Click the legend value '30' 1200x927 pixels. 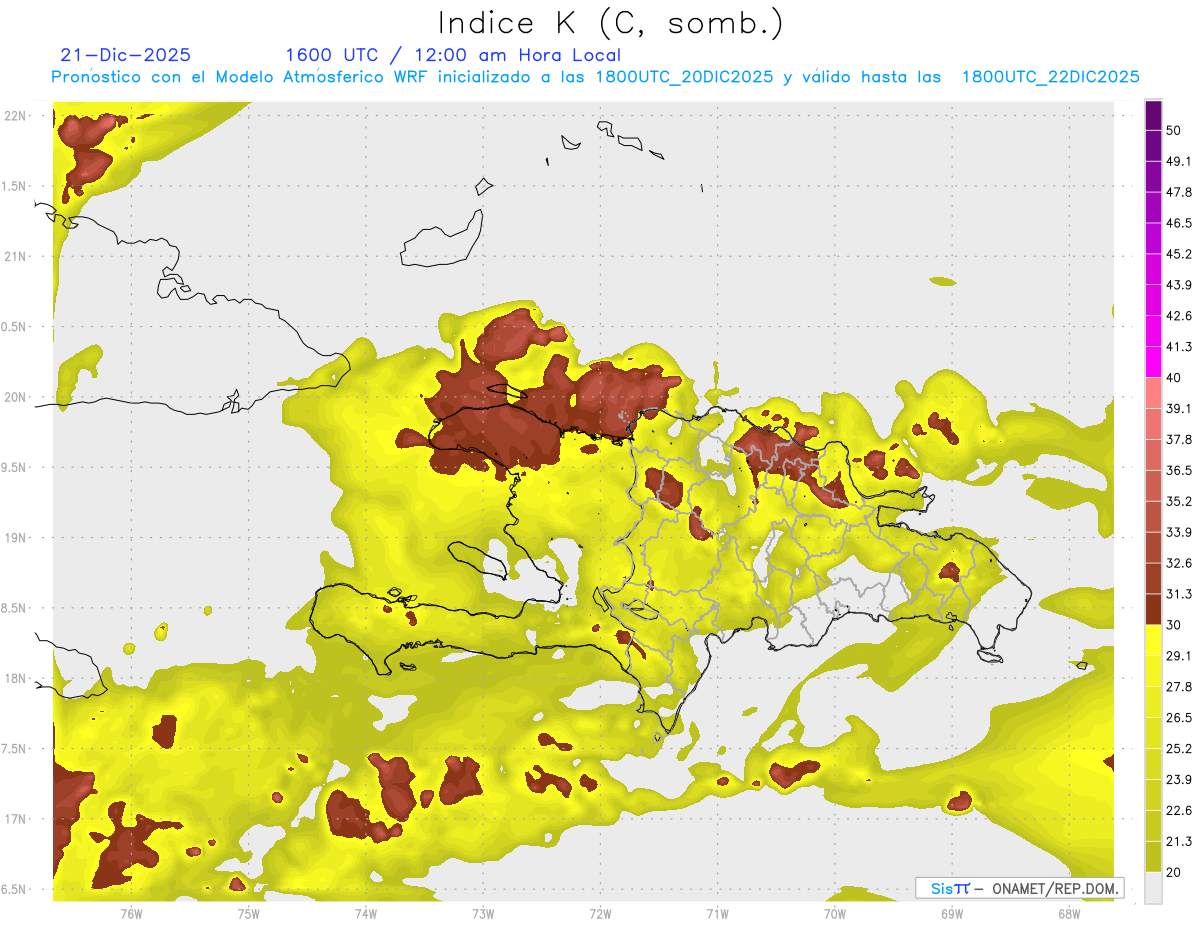1174,625
